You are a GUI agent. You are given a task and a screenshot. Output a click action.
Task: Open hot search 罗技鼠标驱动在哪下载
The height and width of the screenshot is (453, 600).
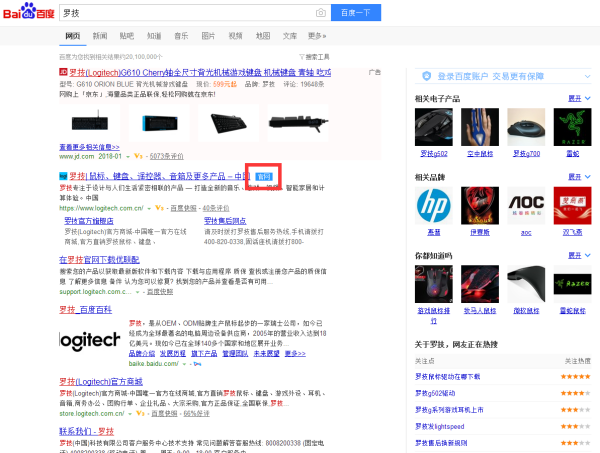(448, 377)
